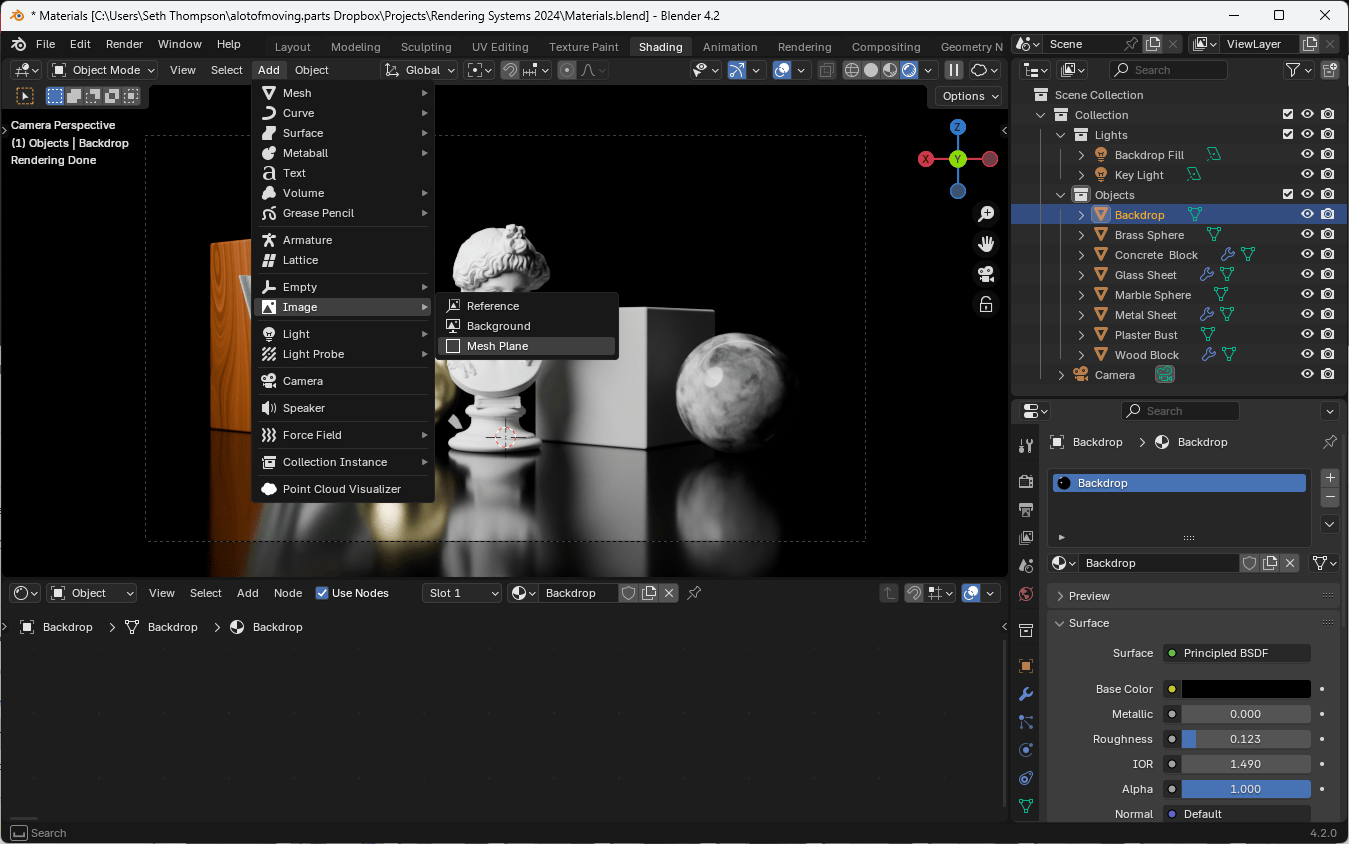Click the Z axis navigation gizmo

pyautogui.click(x=957, y=127)
